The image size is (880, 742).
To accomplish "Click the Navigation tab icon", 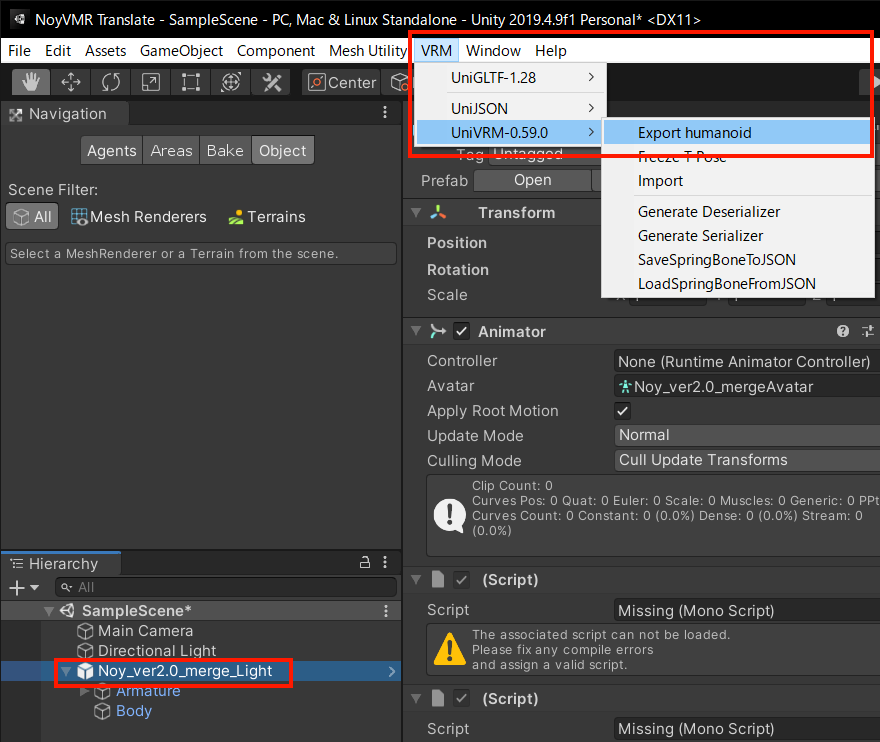I will point(16,114).
